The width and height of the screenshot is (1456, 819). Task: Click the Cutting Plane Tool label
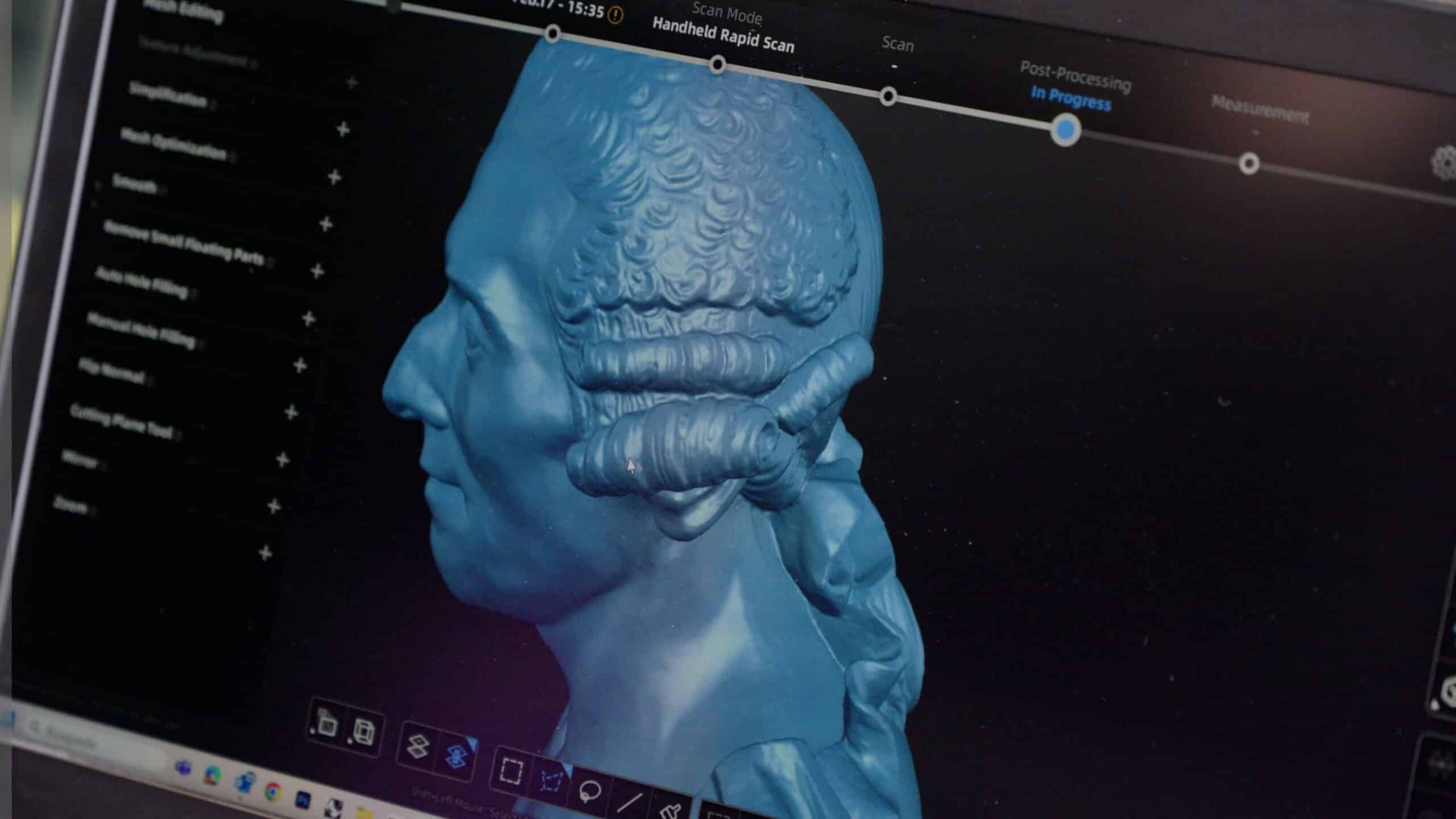point(121,421)
